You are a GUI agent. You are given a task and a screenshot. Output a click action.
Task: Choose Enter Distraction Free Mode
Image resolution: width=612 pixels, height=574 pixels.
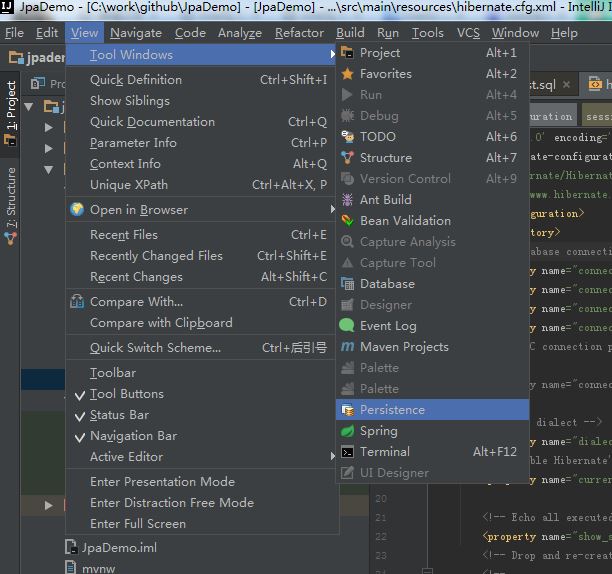pyautogui.click(x=171, y=502)
